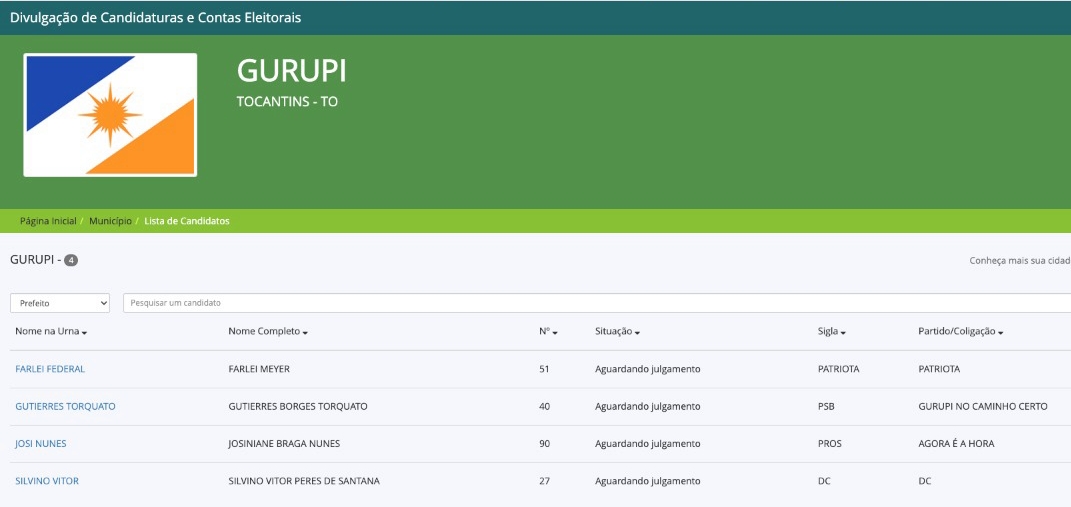Sort by Partido/Coligação column arrow
The width and height of the screenshot is (1071, 507).
point(1000,332)
